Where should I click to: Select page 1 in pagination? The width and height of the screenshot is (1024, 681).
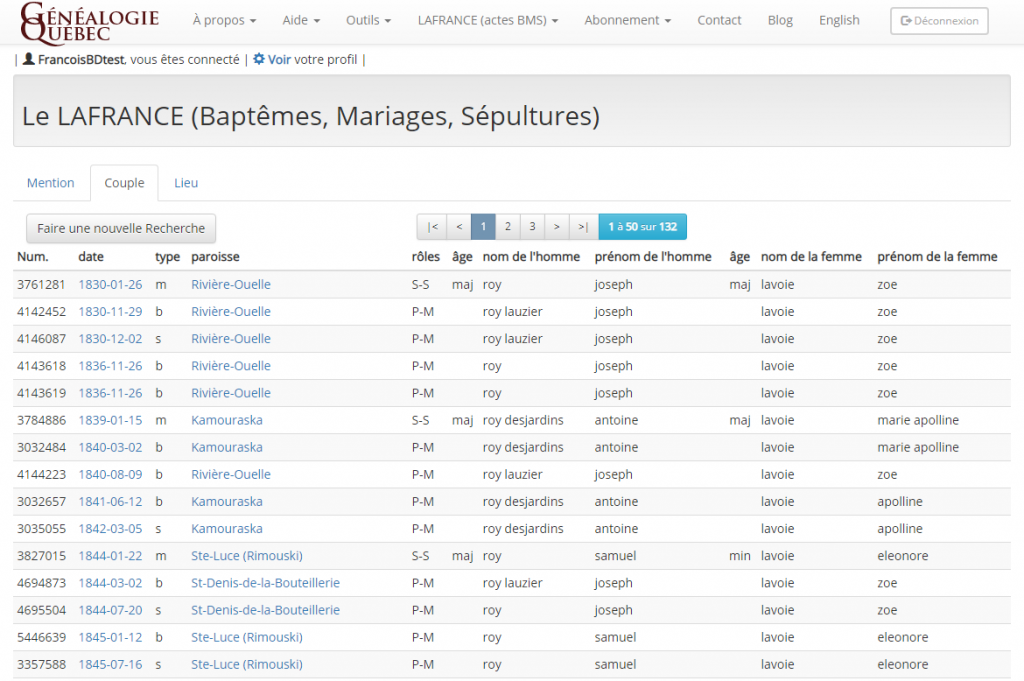click(x=483, y=227)
